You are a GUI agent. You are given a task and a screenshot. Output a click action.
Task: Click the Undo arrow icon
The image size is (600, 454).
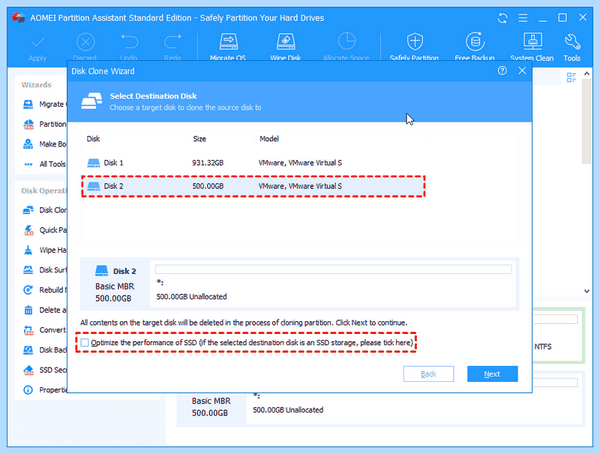click(x=129, y=42)
